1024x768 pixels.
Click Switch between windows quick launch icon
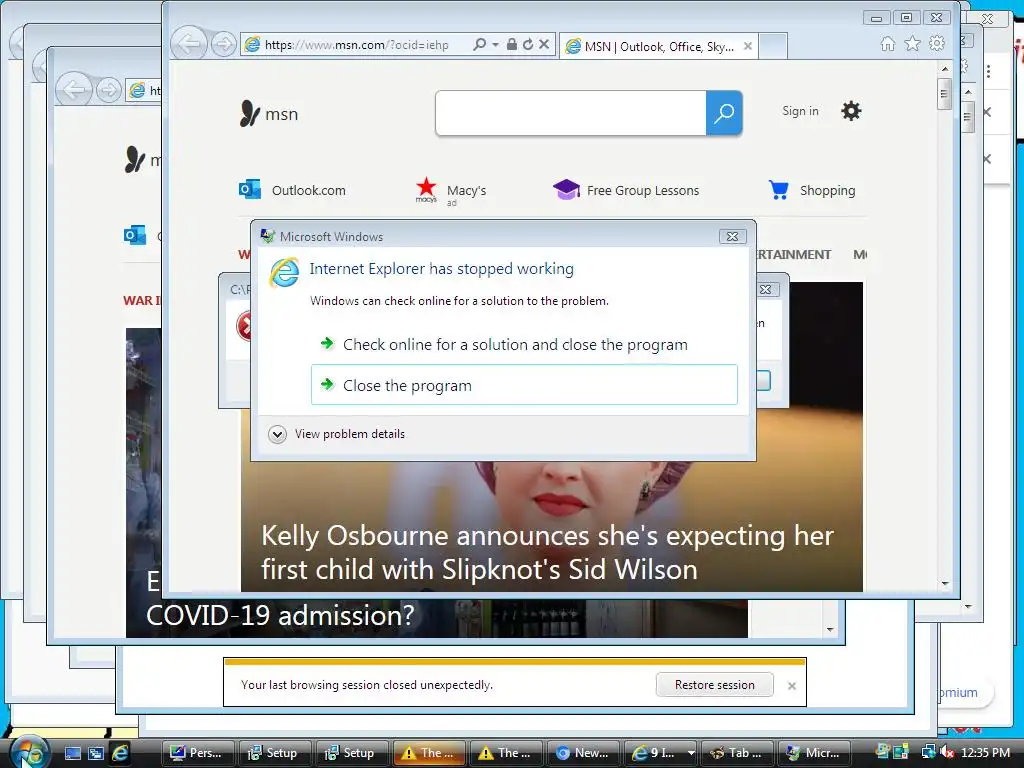(96, 753)
